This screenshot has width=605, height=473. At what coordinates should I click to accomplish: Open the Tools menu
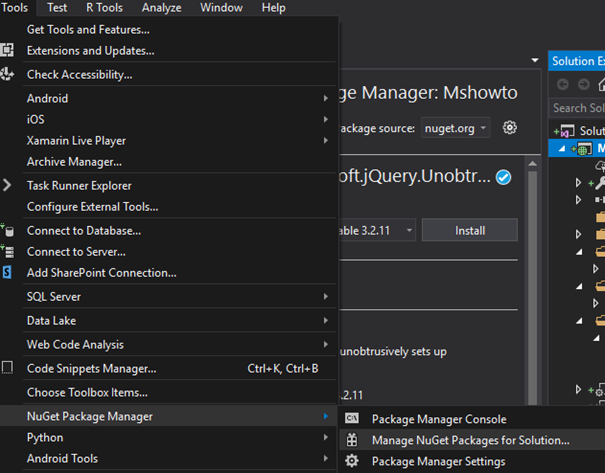15,7
